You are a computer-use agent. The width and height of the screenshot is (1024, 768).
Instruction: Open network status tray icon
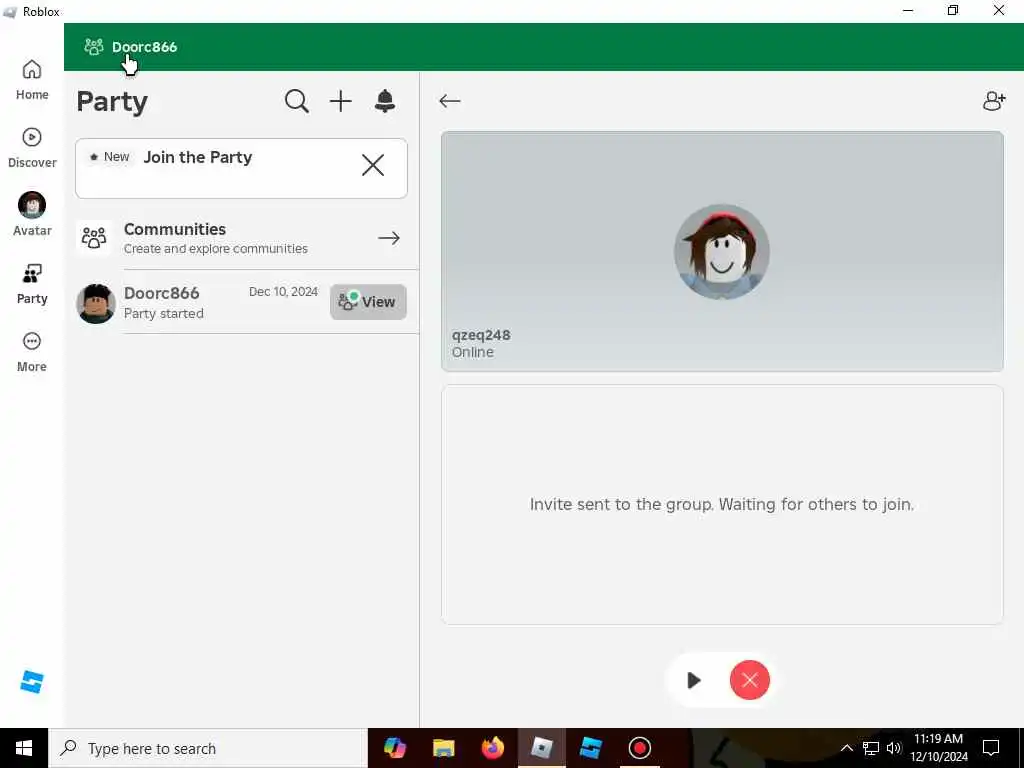871,748
